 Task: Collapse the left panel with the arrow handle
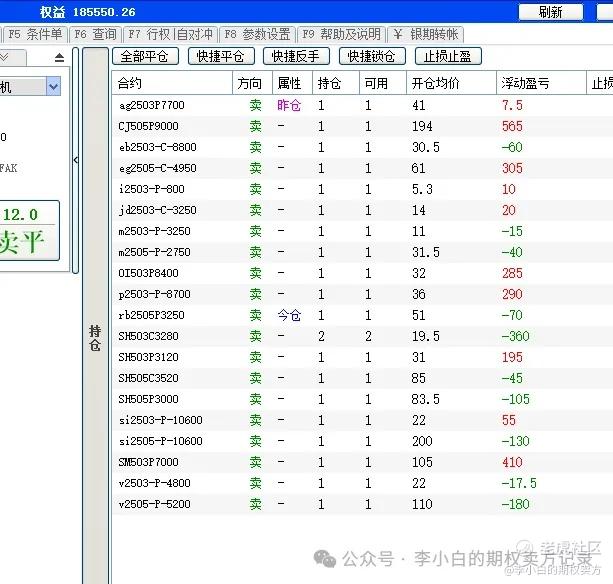(x=75, y=160)
